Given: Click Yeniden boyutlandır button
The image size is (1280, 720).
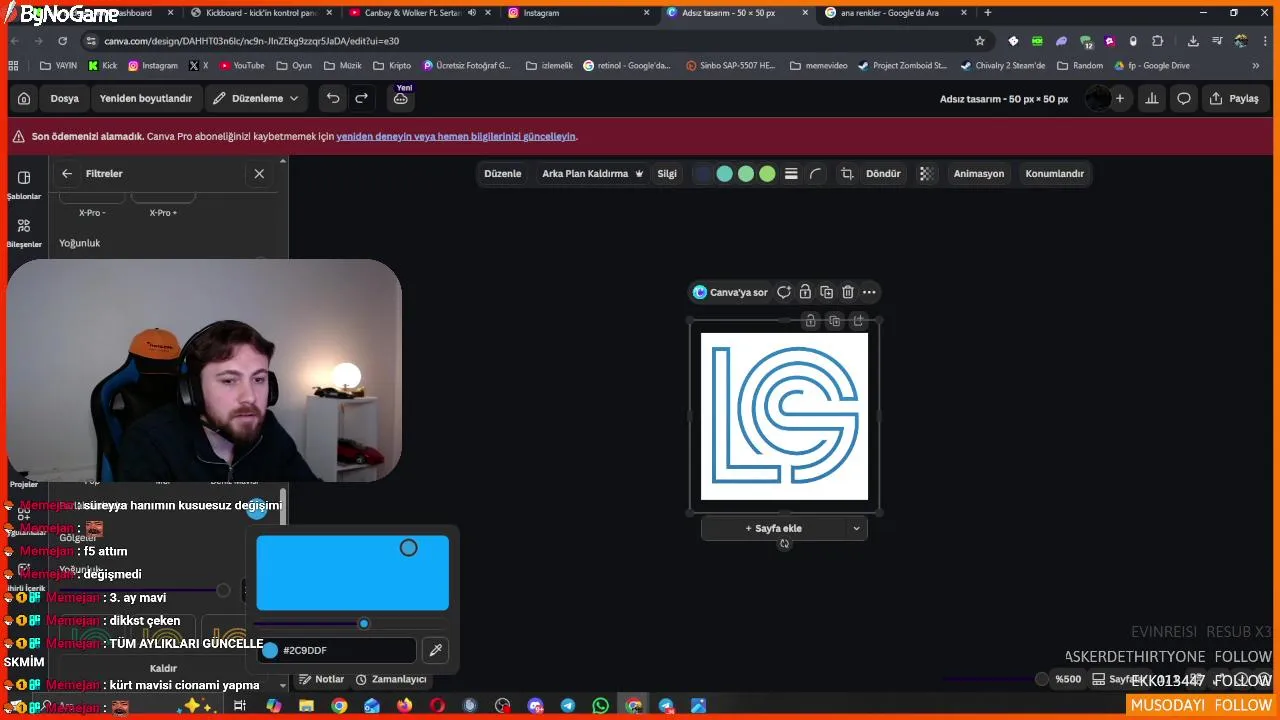Looking at the screenshot, I should tap(146, 98).
